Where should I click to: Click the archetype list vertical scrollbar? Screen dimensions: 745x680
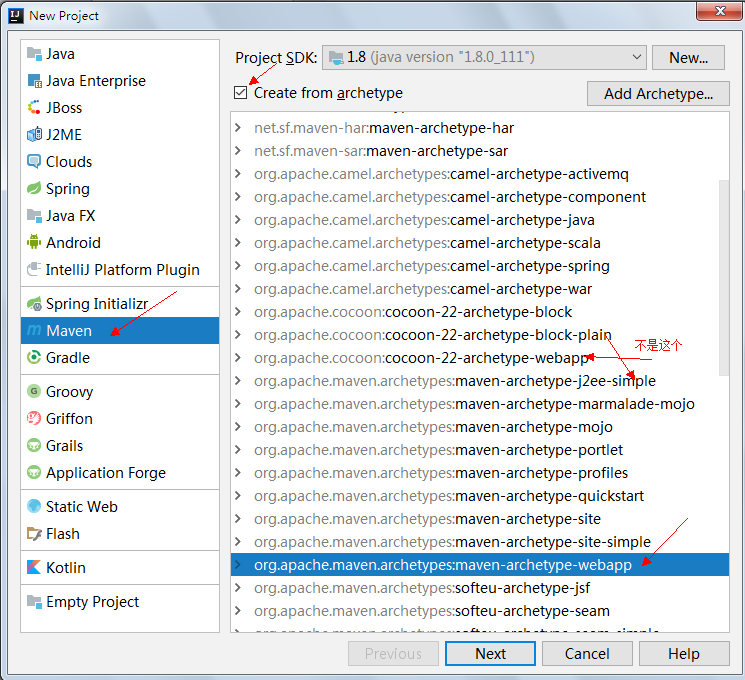click(x=724, y=278)
